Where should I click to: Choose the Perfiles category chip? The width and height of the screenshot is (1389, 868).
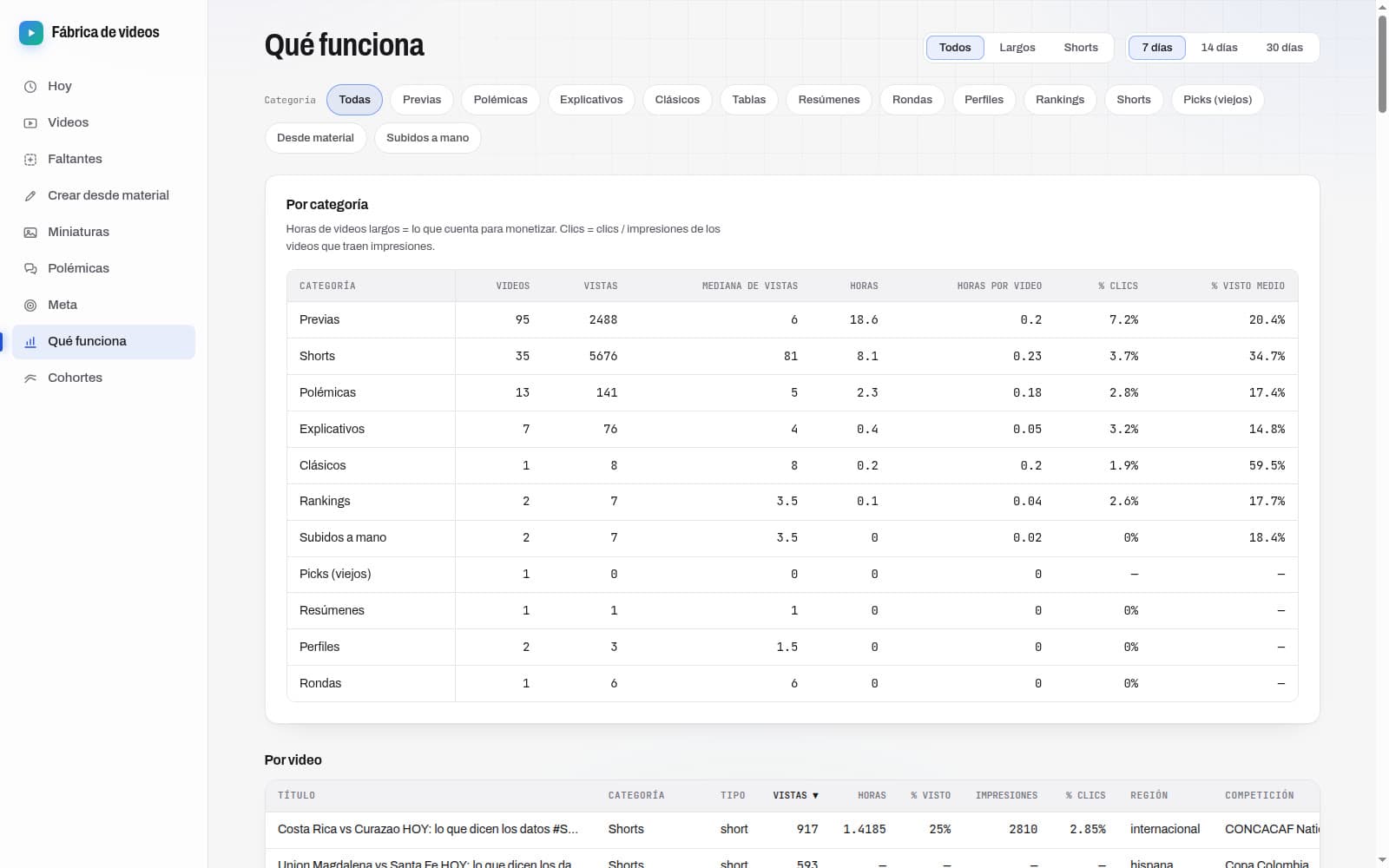[x=984, y=100]
